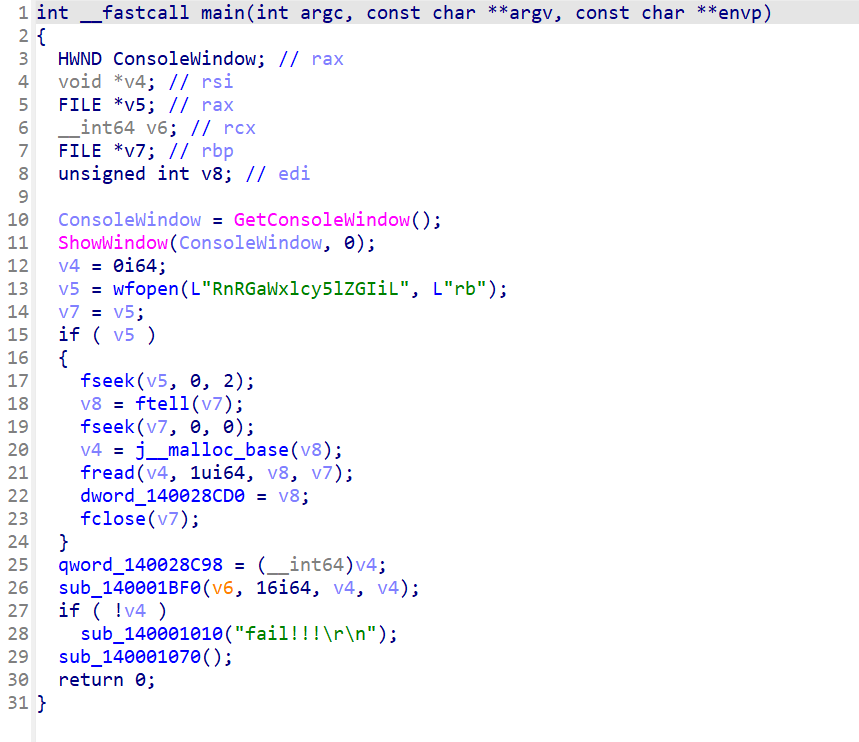This screenshot has height=742, width=859.
Task: Click the main function name in signature
Action: tap(222, 13)
